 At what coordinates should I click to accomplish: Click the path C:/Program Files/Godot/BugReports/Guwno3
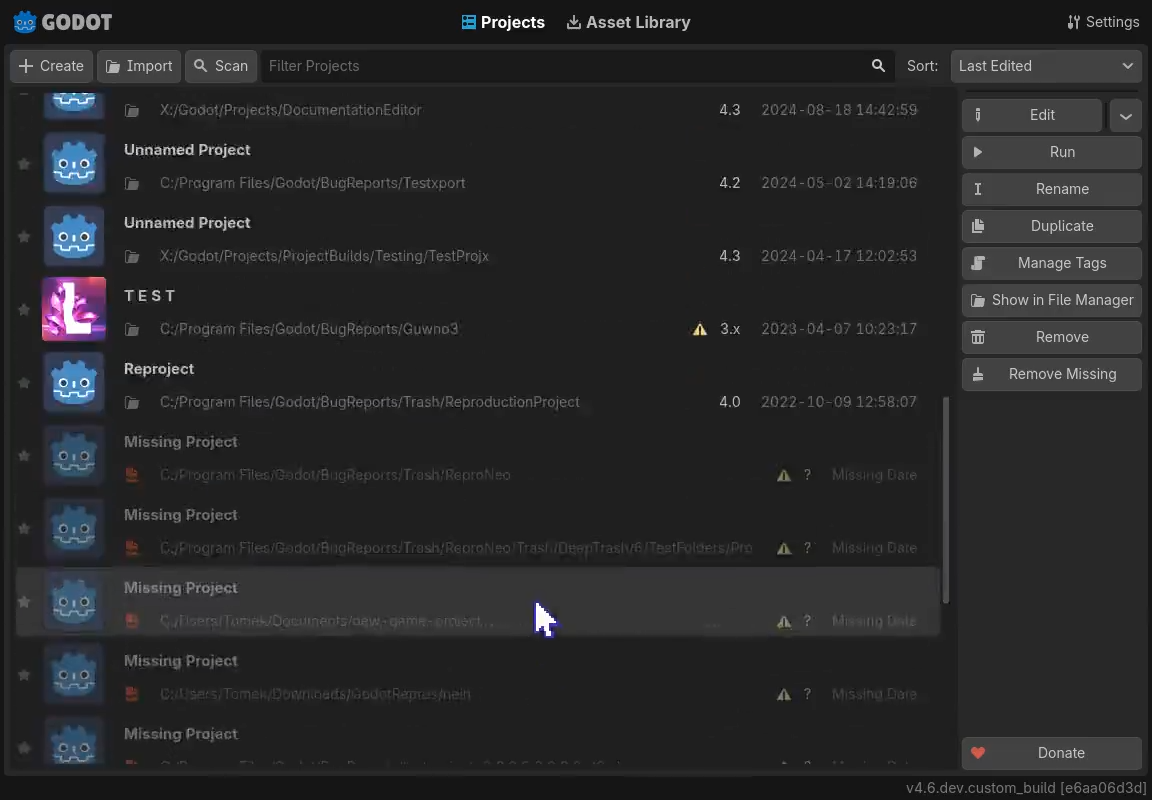[309, 329]
